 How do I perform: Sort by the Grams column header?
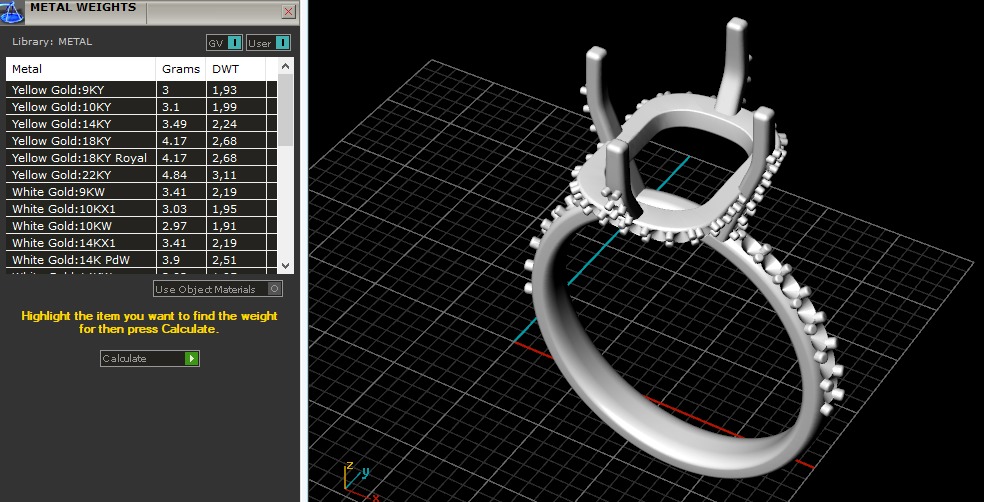tap(181, 69)
